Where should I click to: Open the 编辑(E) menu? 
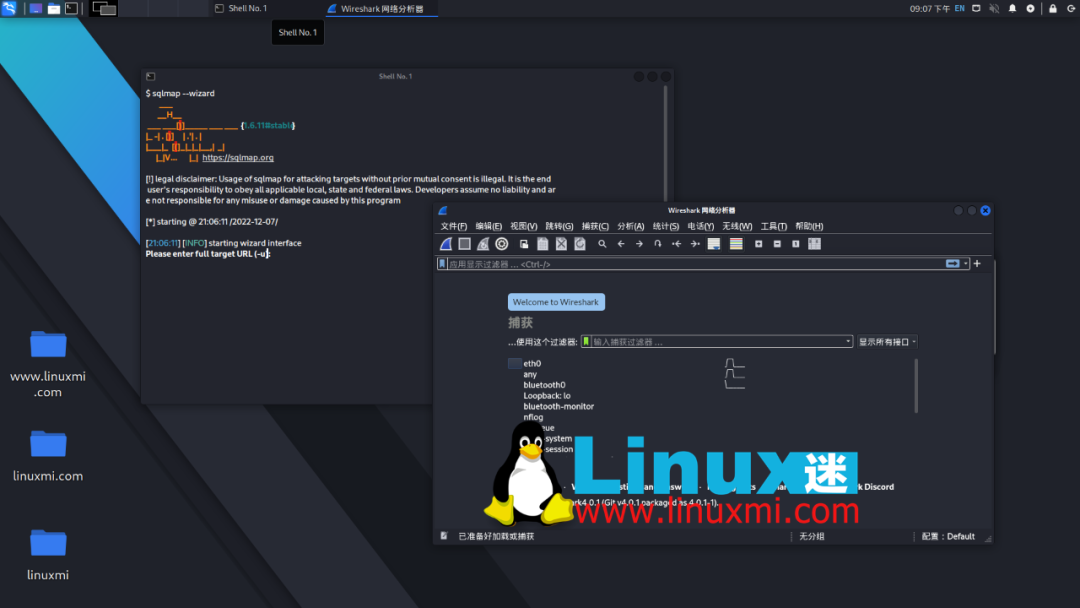pos(488,226)
